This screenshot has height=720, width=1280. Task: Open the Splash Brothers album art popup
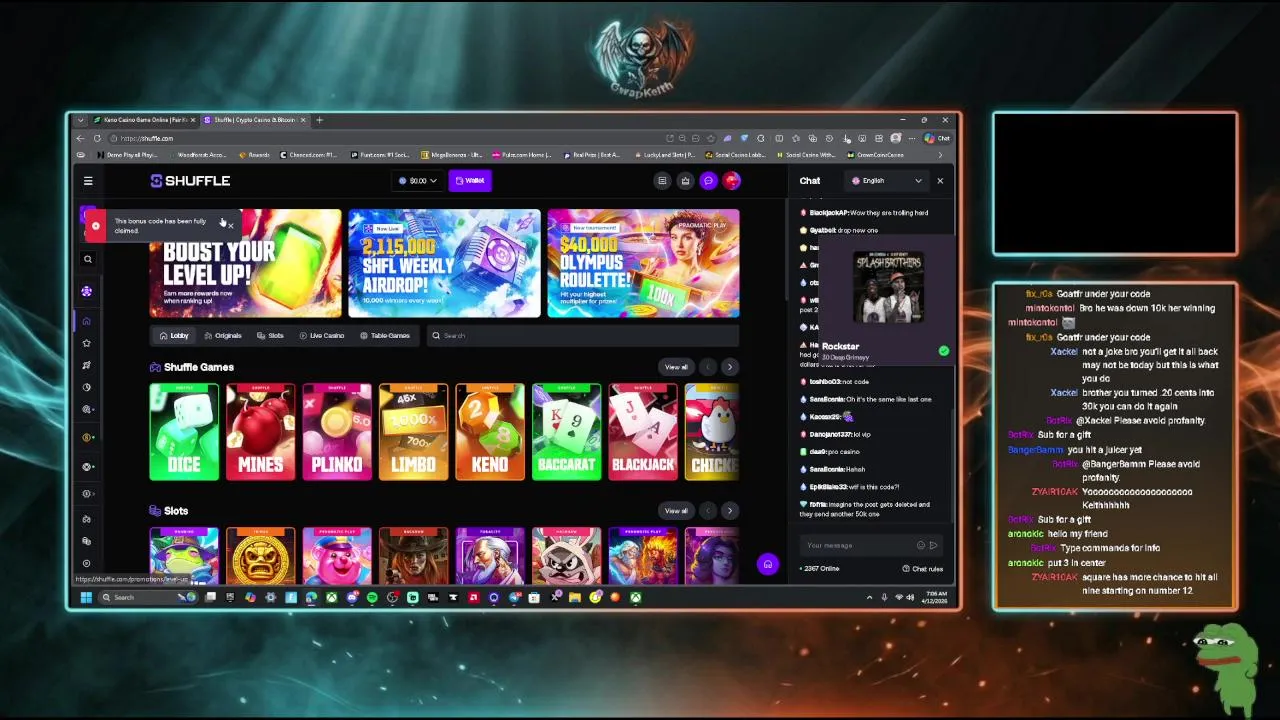[888, 287]
